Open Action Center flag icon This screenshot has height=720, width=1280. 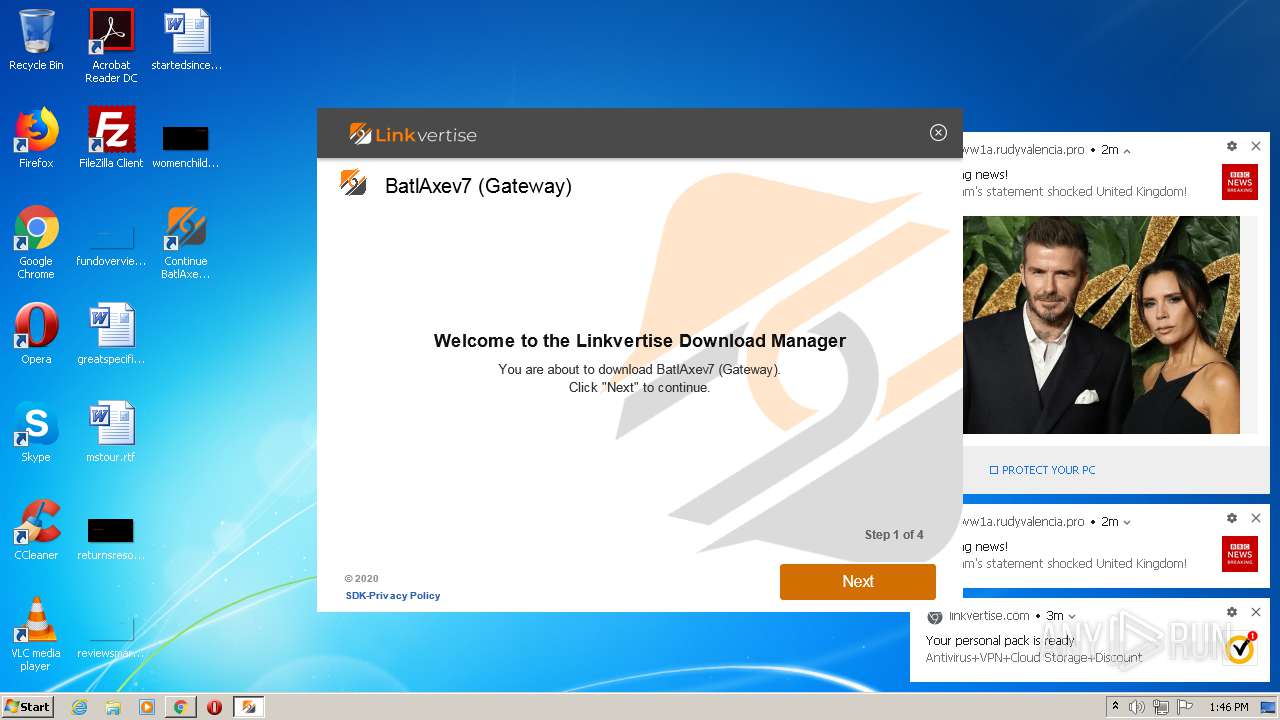1185,707
